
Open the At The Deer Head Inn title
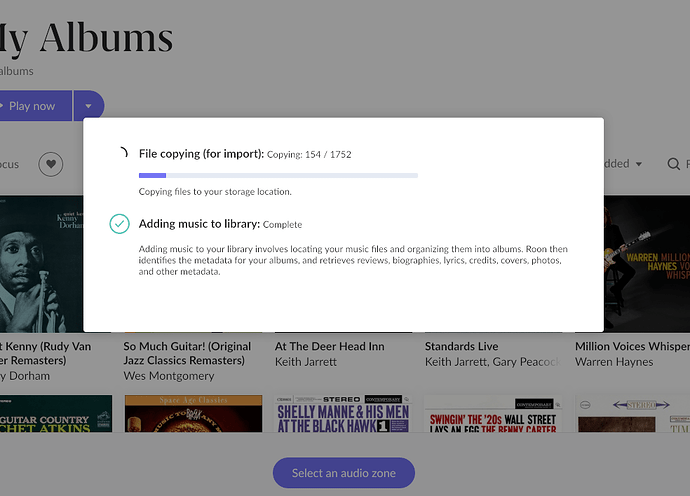coord(330,346)
